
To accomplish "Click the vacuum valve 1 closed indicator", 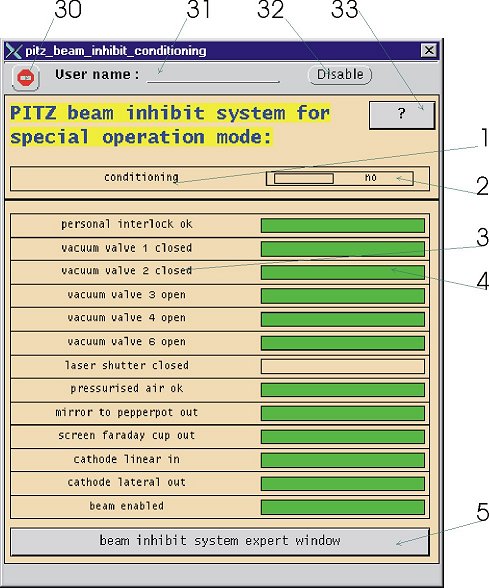I will [x=343, y=249].
